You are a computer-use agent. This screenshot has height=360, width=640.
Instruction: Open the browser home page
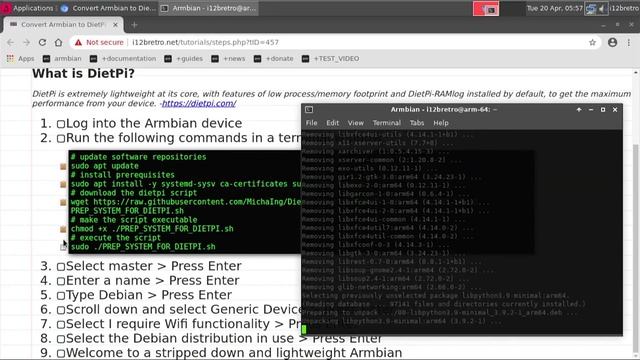pos(58,42)
